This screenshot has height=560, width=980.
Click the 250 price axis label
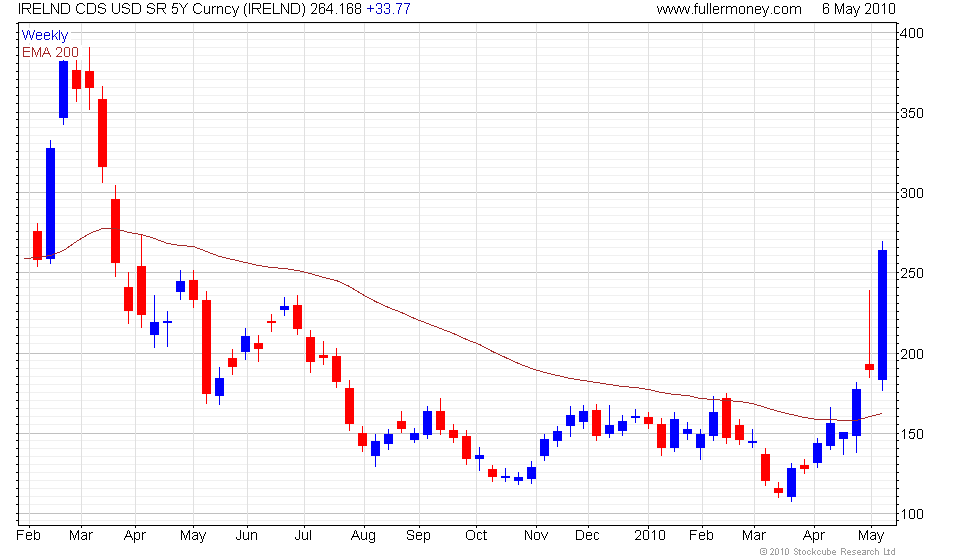point(912,273)
